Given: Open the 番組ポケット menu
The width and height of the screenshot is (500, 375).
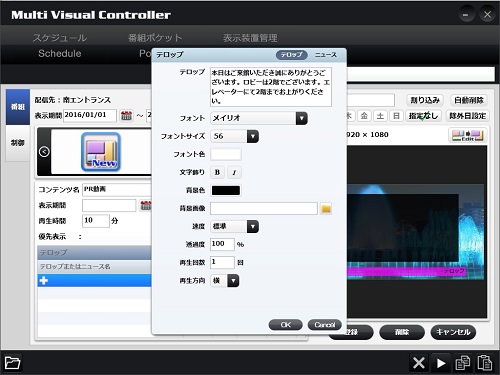Looking at the screenshot, I should click(155, 38).
